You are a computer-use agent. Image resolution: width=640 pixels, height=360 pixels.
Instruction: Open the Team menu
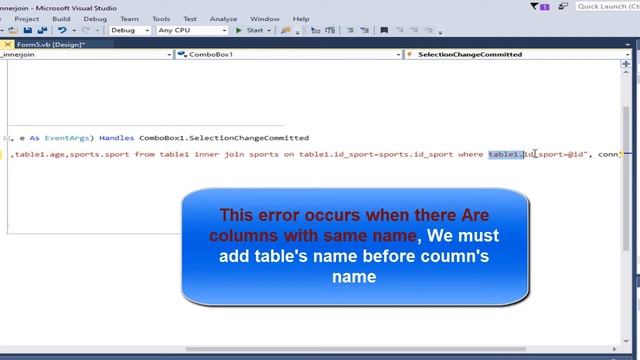point(129,19)
